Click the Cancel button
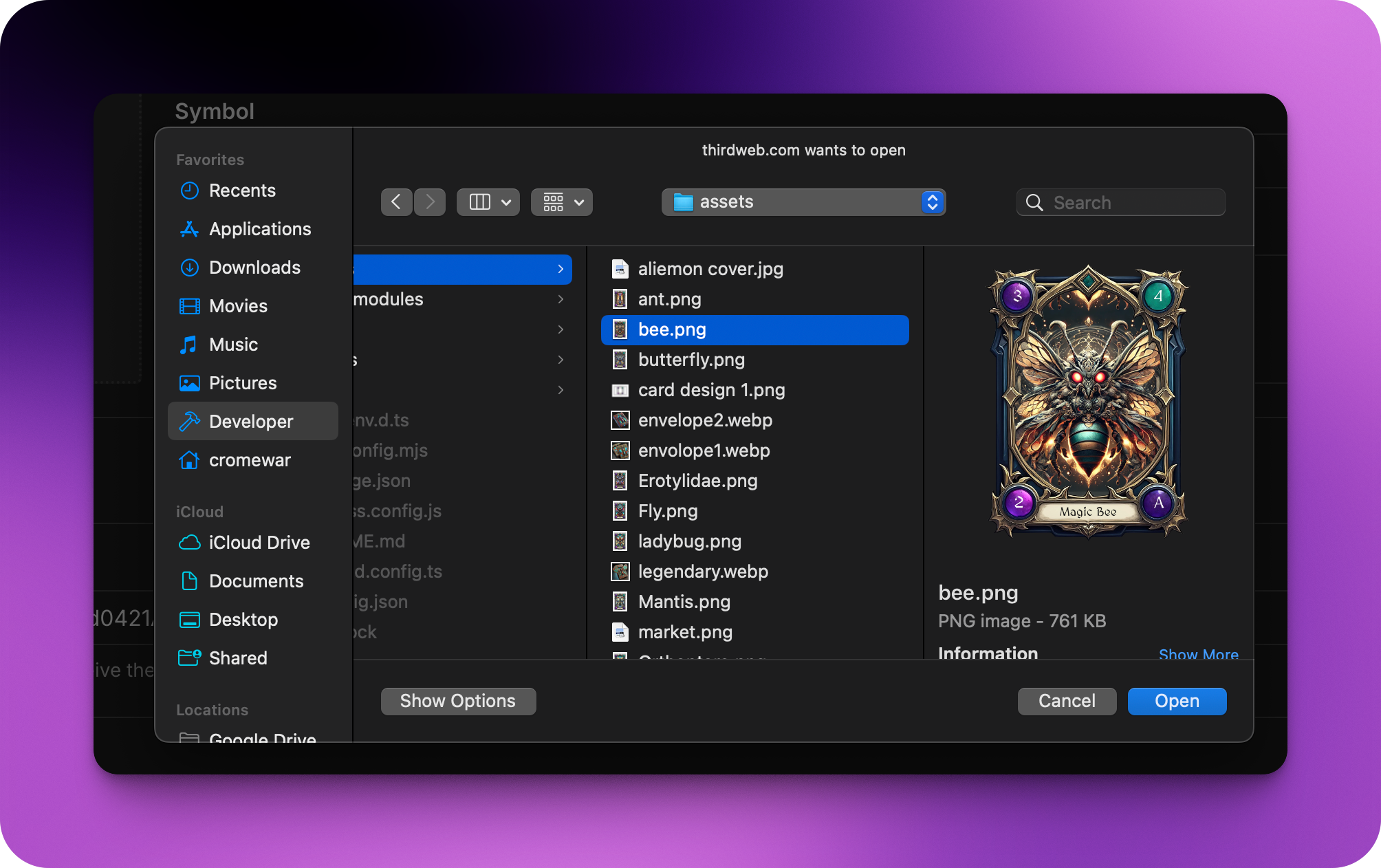This screenshot has height=868, width=1381. click(1066, 701)
